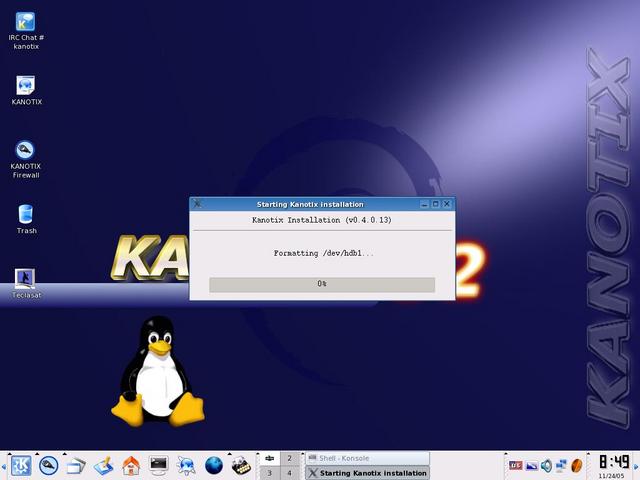
Task: Hide panel with the right edge arrow
Action: click(x=636, y=466)
